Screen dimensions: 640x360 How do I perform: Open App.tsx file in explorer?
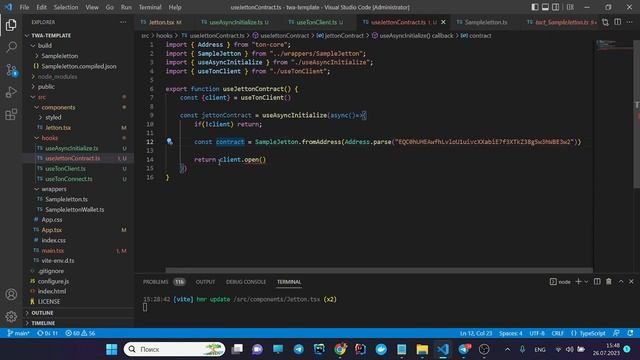[x=51, y=230]
